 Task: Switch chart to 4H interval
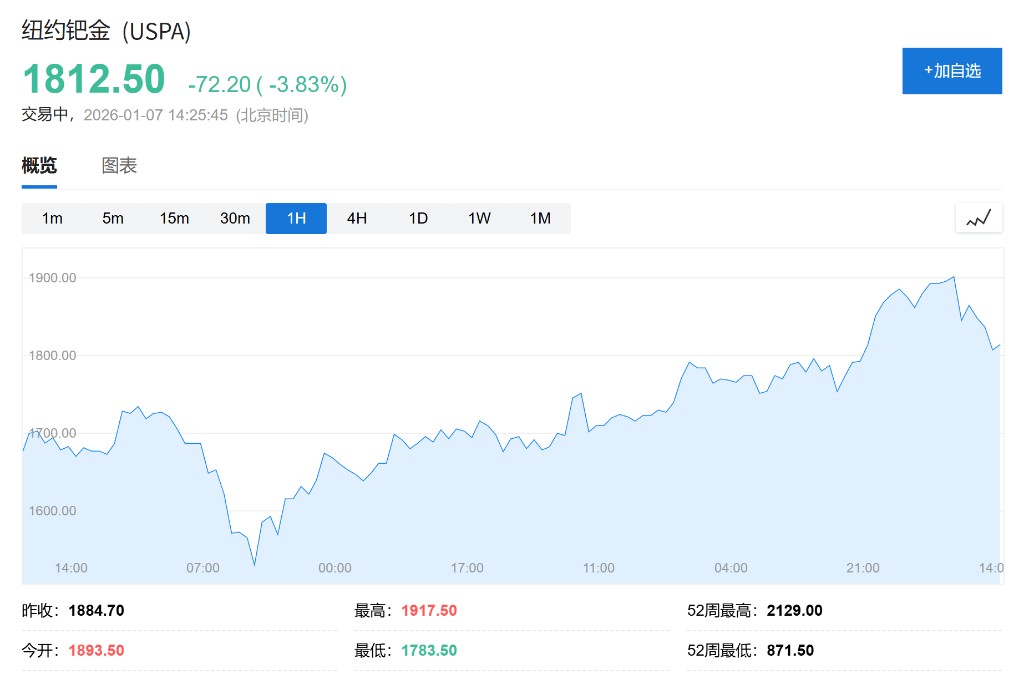point(357,218)
